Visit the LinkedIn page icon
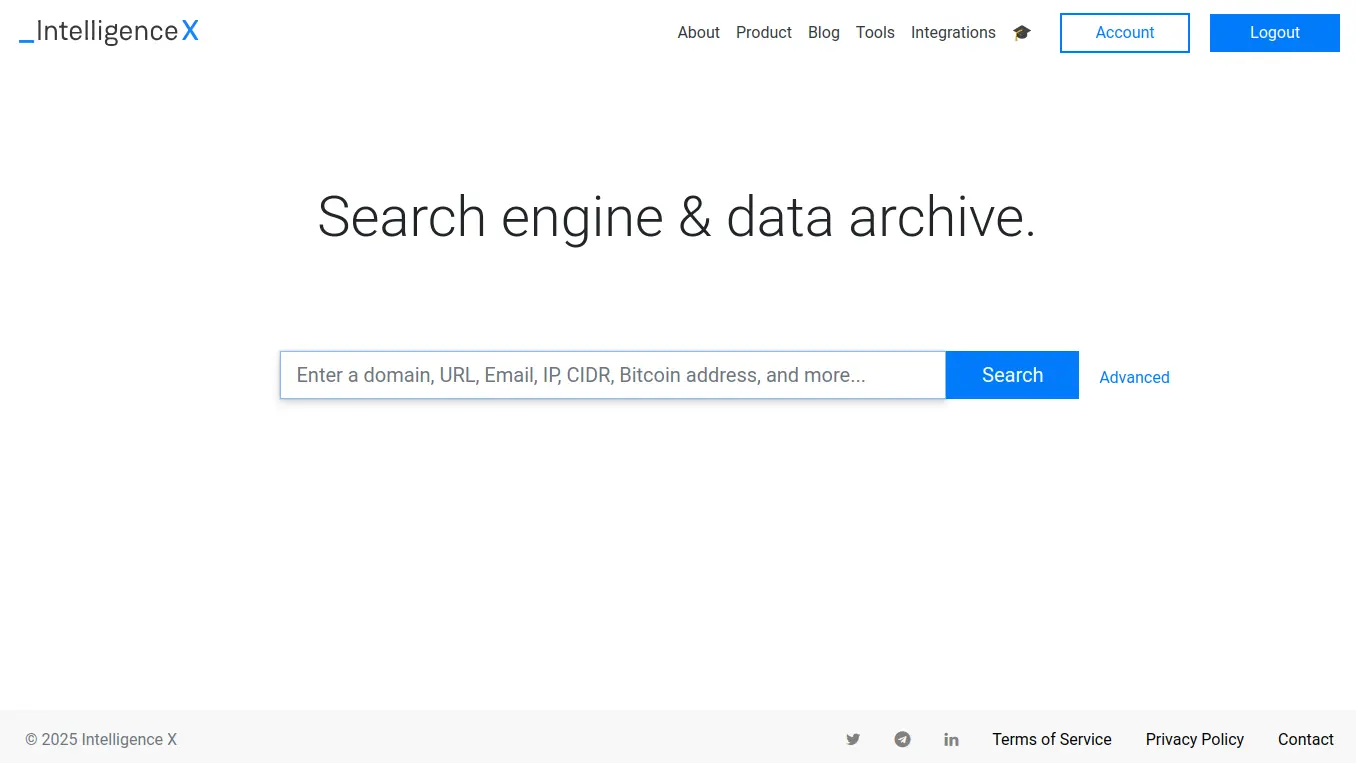Screen dimensions: 1356x763 pos(951,739)
